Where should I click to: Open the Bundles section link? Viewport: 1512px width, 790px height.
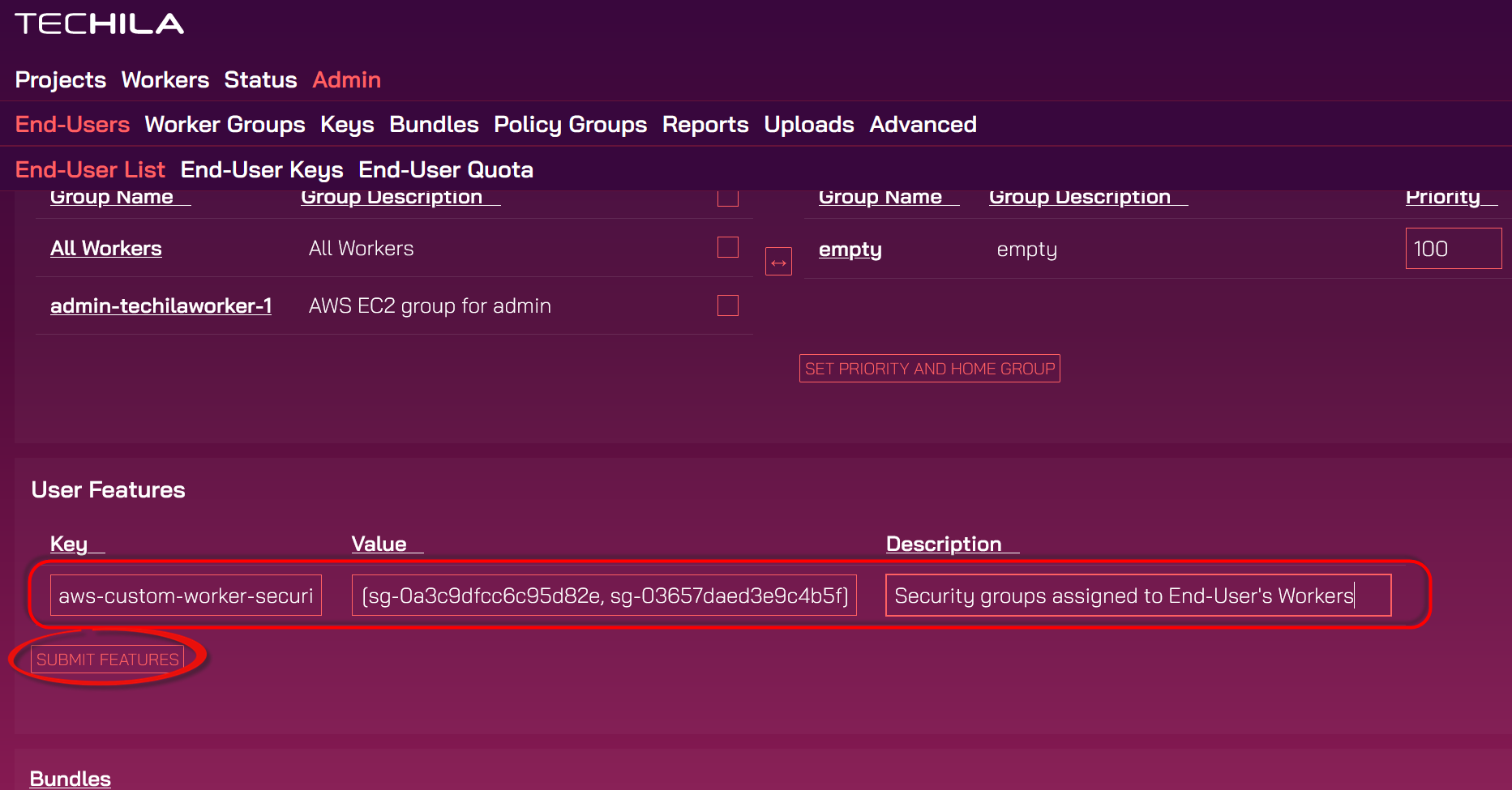(71, 779)
